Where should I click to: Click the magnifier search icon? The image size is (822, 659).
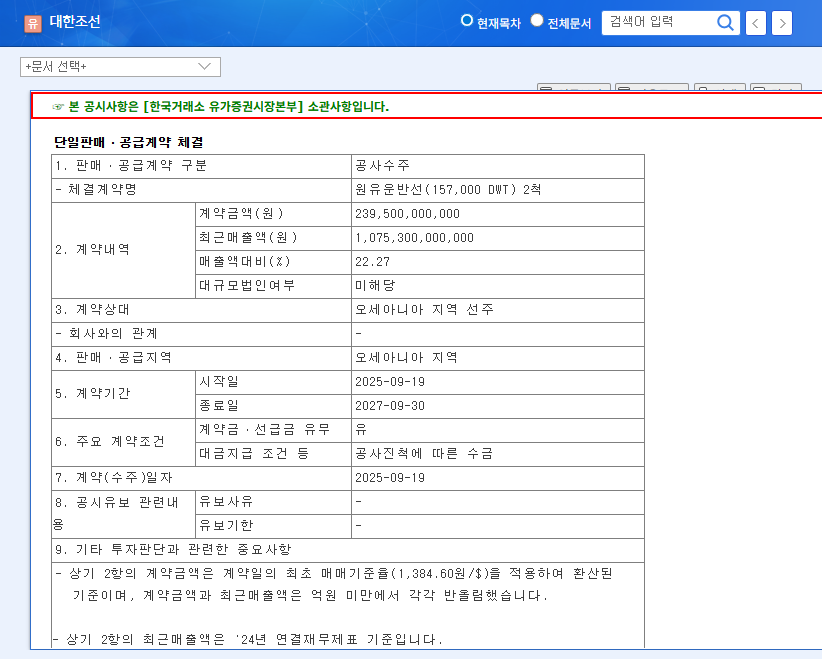(x=725, y=23)
